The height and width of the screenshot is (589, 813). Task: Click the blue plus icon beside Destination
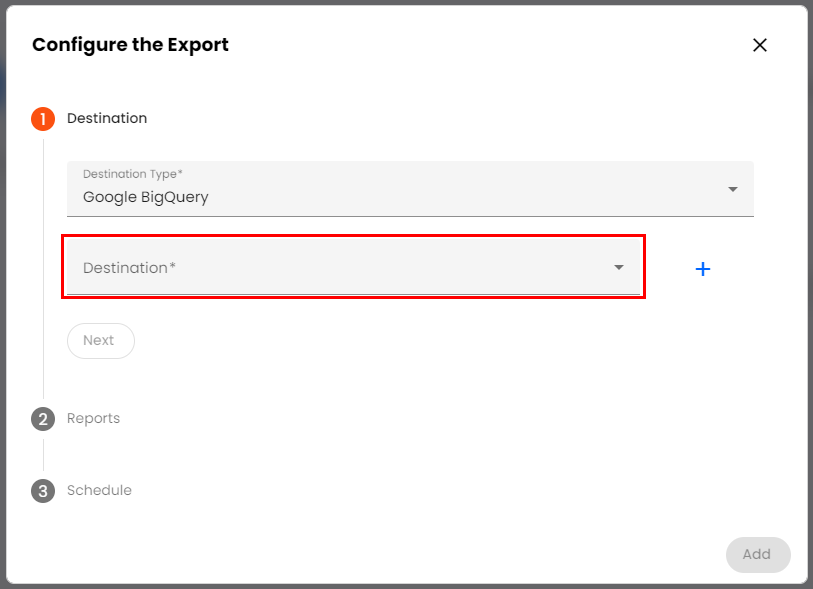pos(703,269)
